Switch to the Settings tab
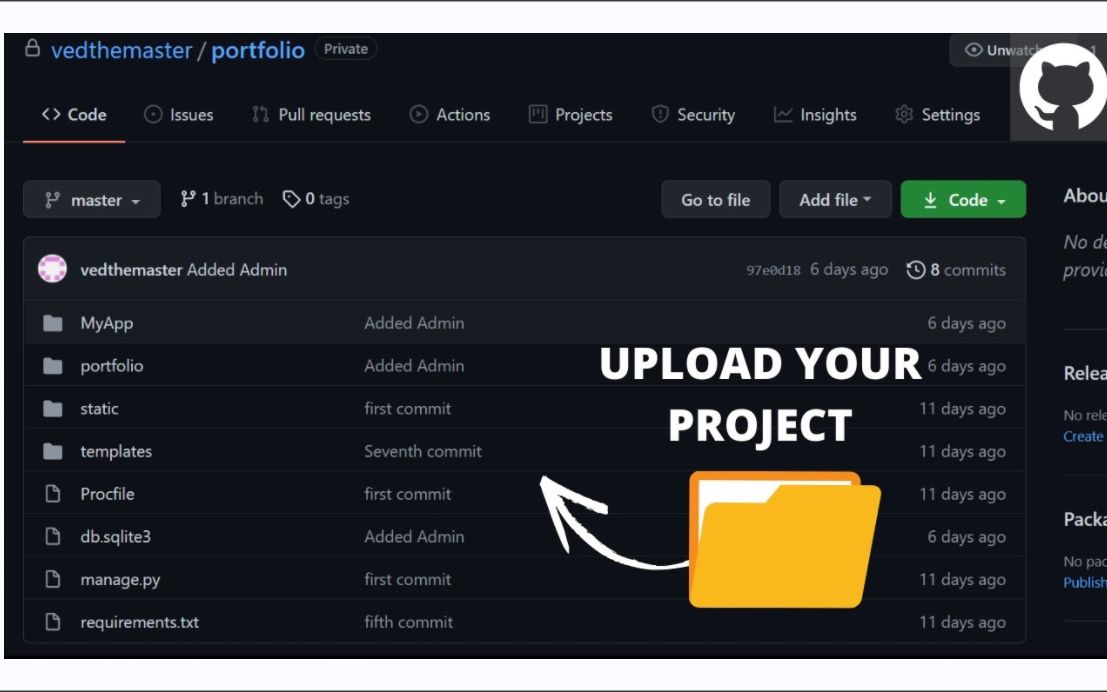Image resolution: width=1107 pixels, height=692 pixels. (x=938, y=114)
